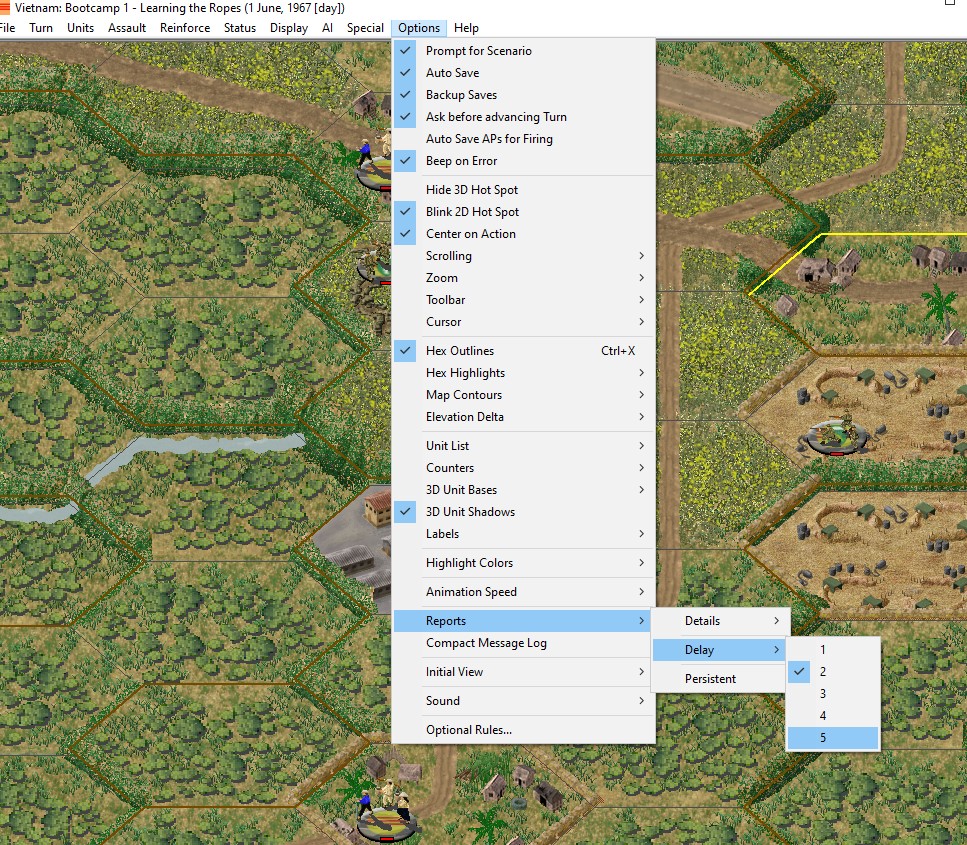Viewport: 967px width, 845px height.
Task: Select the unit in upper fortified hex
Action: coord(837,434)
